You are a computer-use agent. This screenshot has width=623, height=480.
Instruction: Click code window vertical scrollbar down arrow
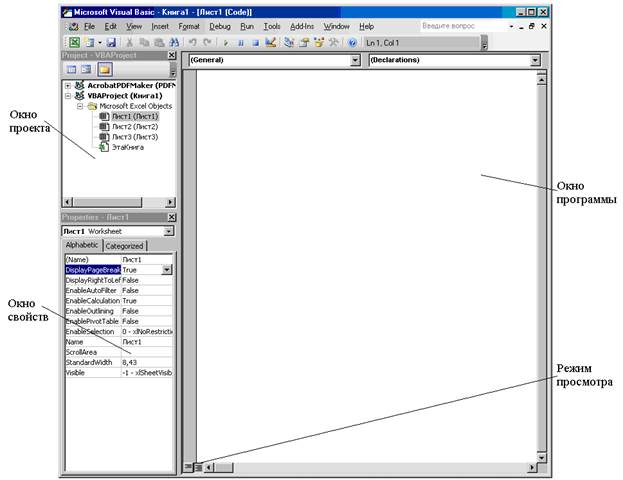click(x=541, y=457)
